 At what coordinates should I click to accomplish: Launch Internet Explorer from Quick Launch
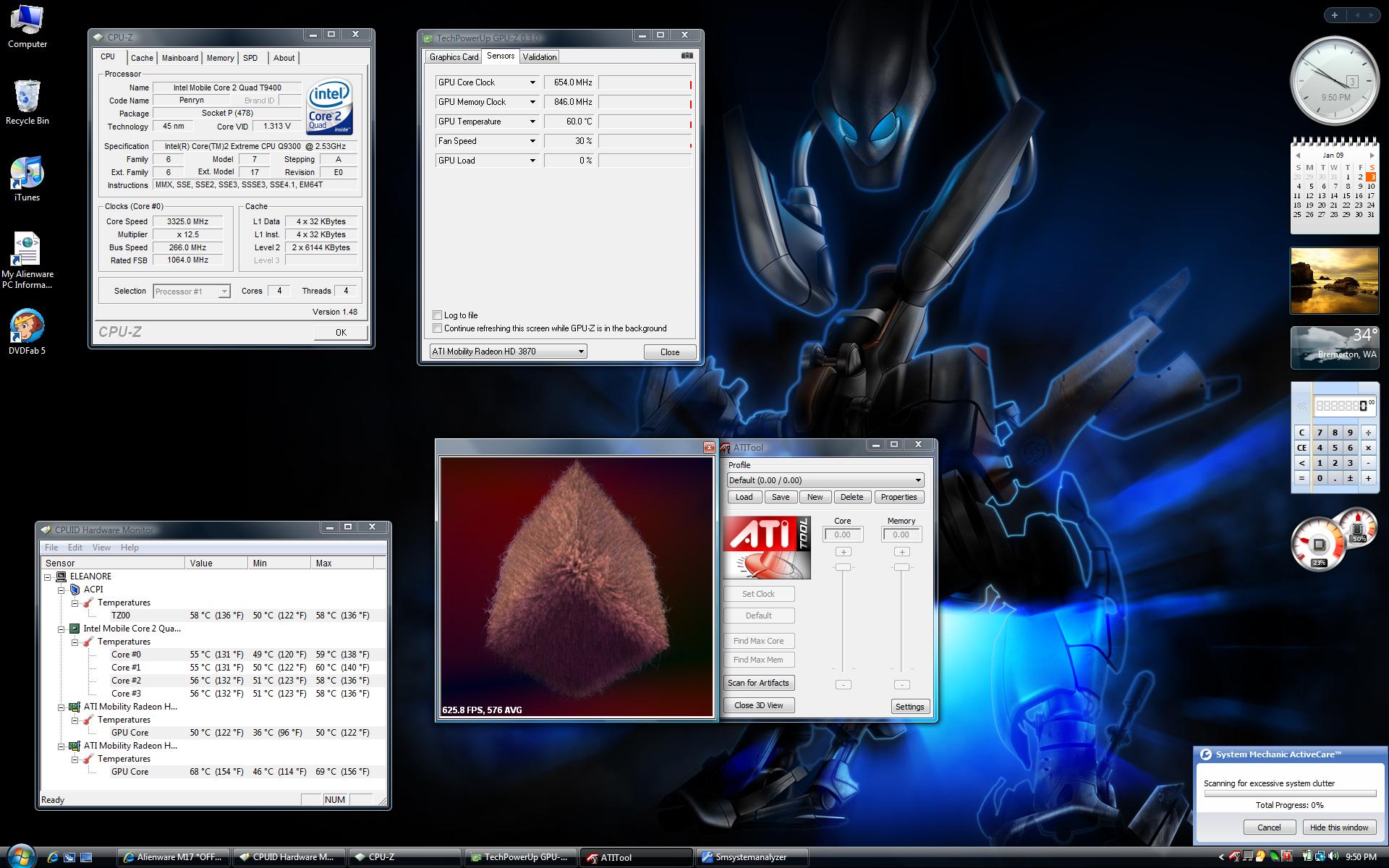click(x=52, y=857)
